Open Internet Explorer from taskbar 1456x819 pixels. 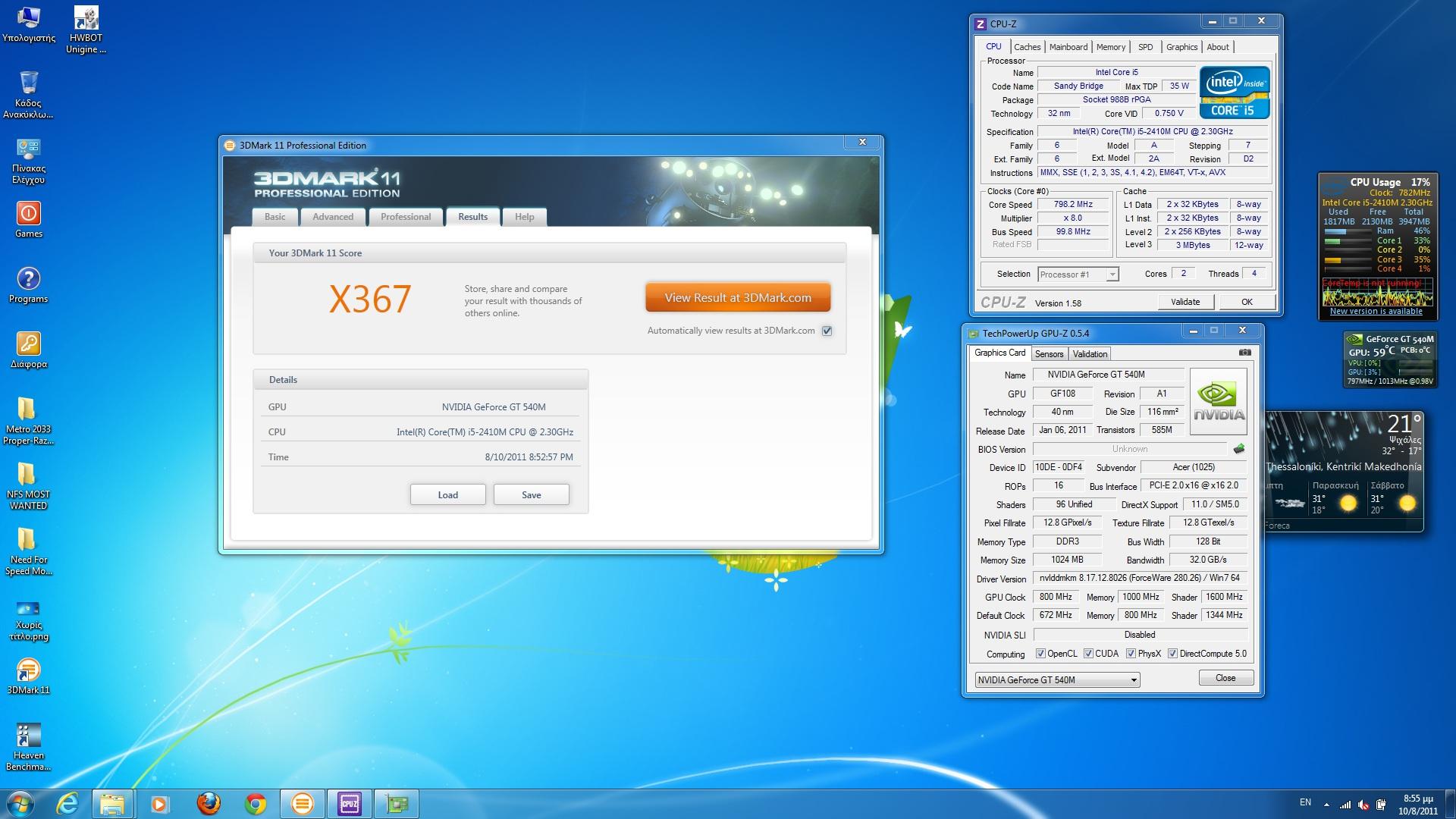click(x=67, y=804)
